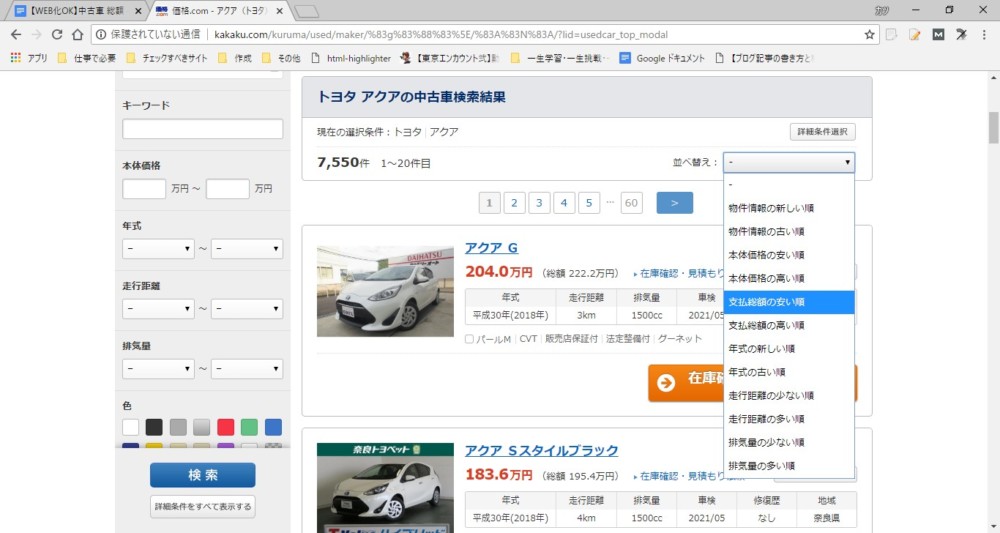The width and height of the screenshot is (1000, 533).
Task: Go to results page 2
Action: (x=514, y=203)
